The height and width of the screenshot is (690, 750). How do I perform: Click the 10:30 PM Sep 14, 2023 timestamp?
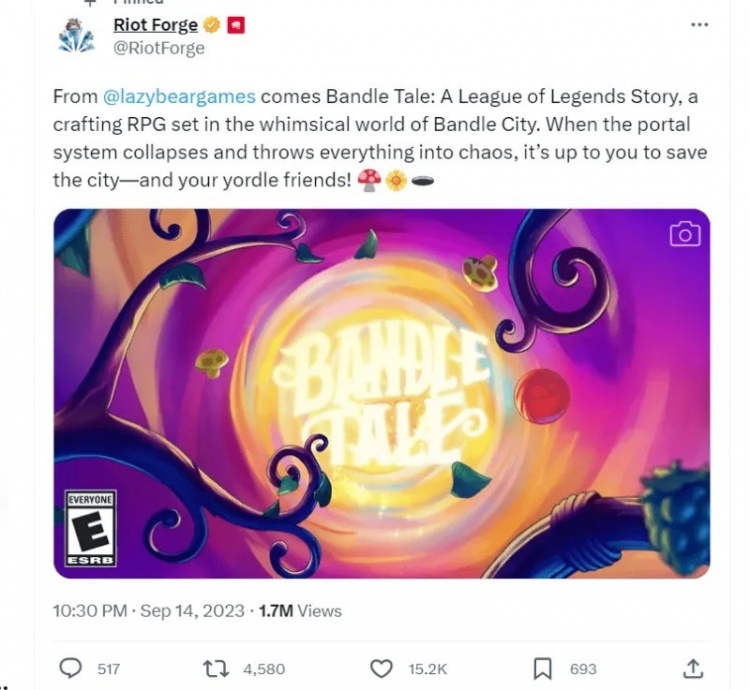(x=149, y=611)
